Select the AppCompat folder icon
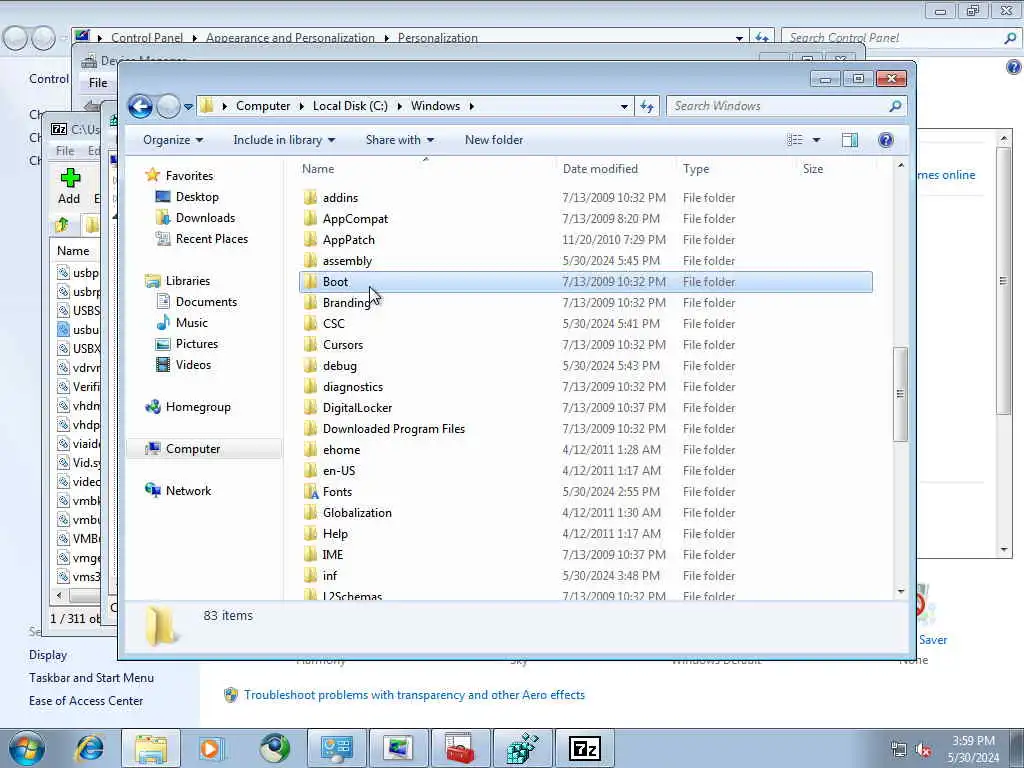The width and height of the screenshot is (1024, 768). pyautogui.click(x=310, y=218)
